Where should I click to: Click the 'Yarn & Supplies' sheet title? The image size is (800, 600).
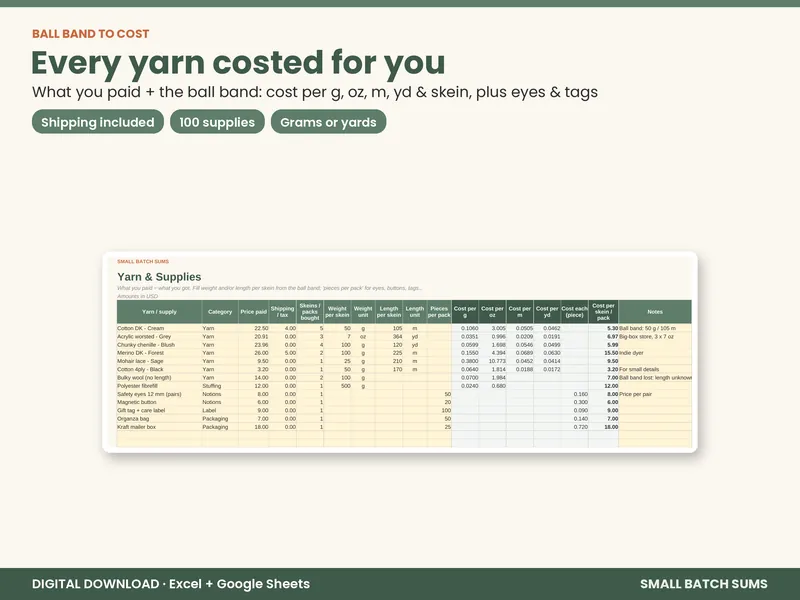pos(159,277)
